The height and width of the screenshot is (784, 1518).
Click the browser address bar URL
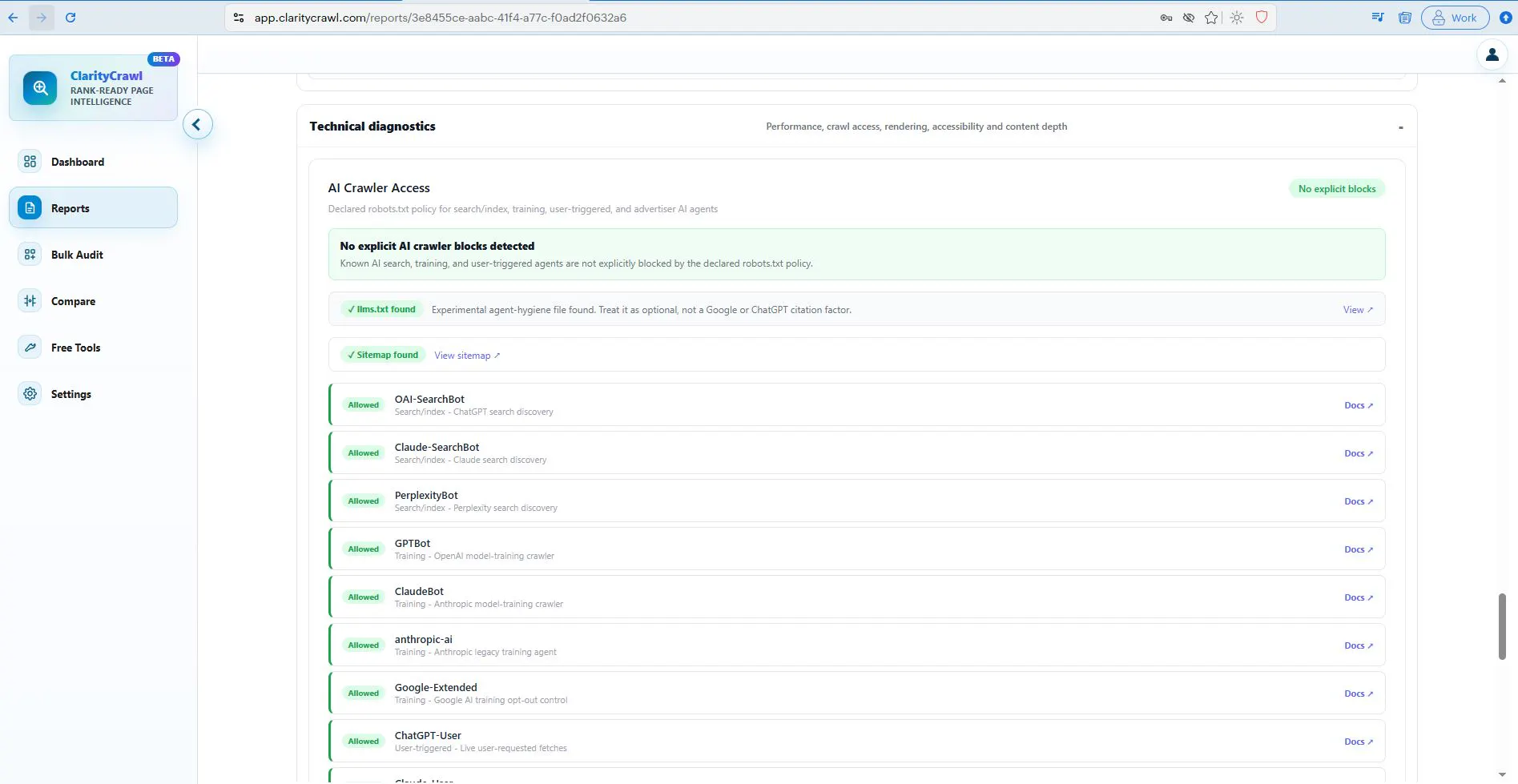440,18
